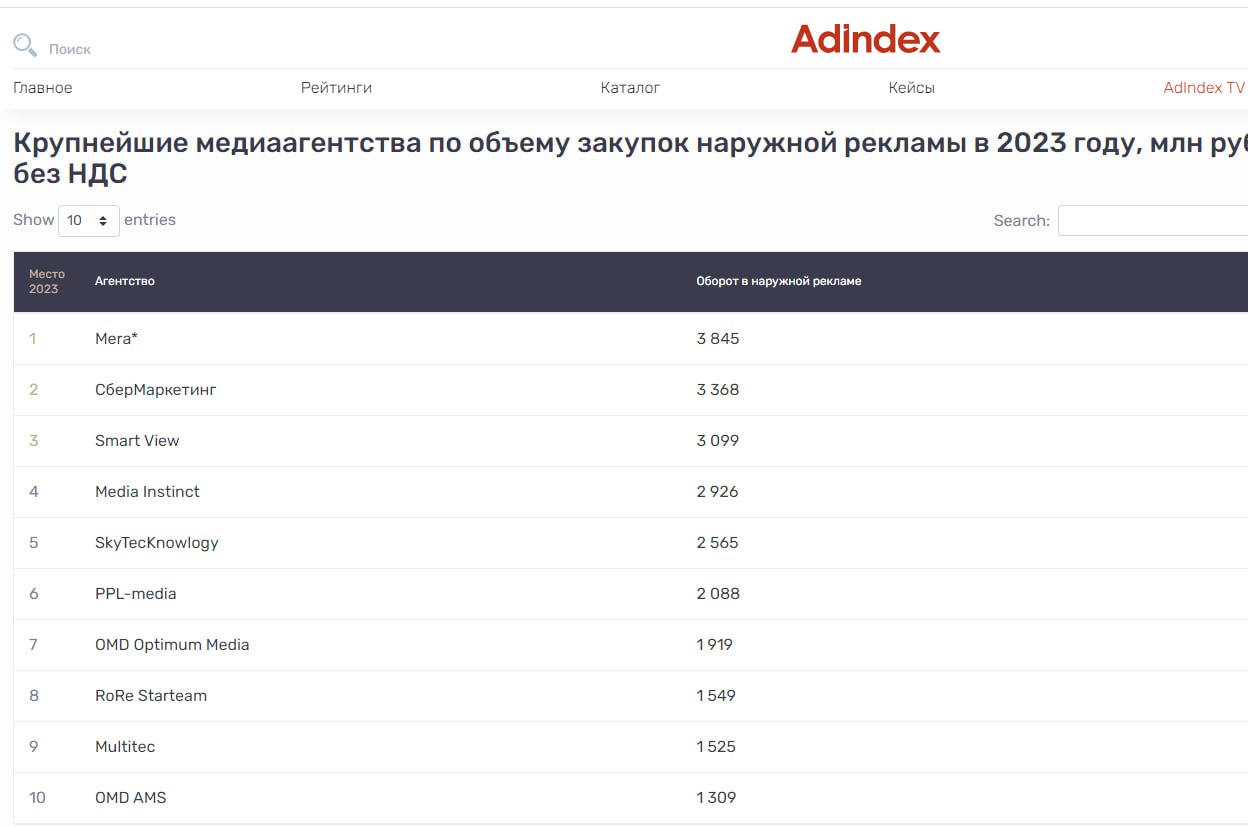The image size is (1248, 828).
Task: Open the AdIndex TV menu item
Action: 1204,88
